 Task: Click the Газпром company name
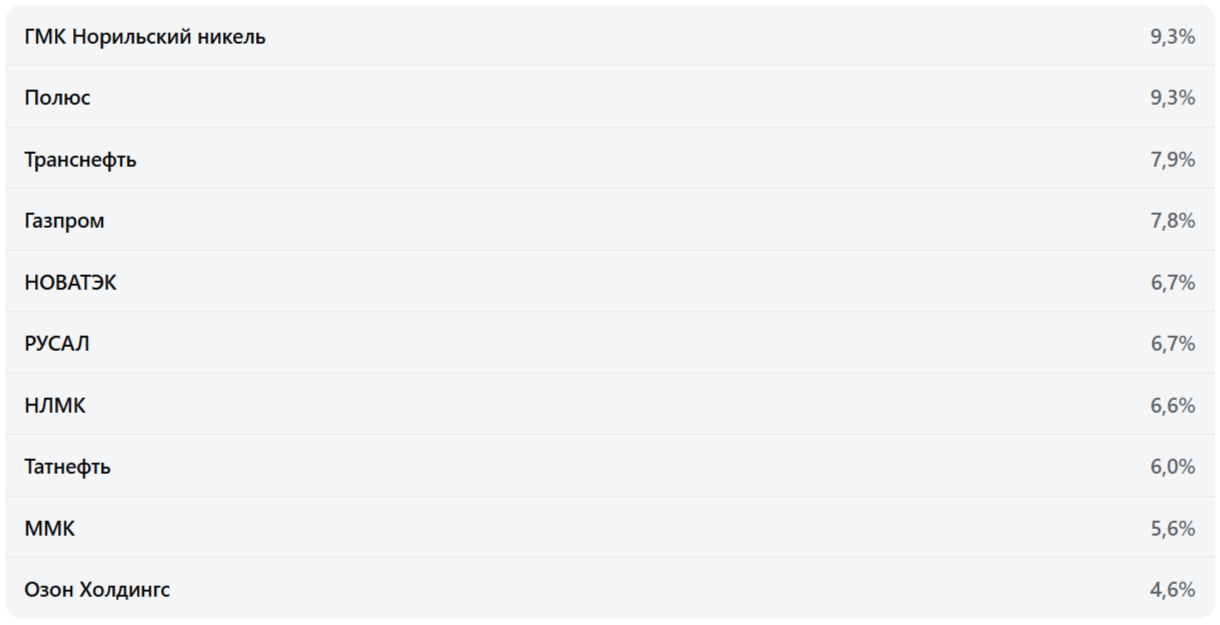(x=64, y=221)
